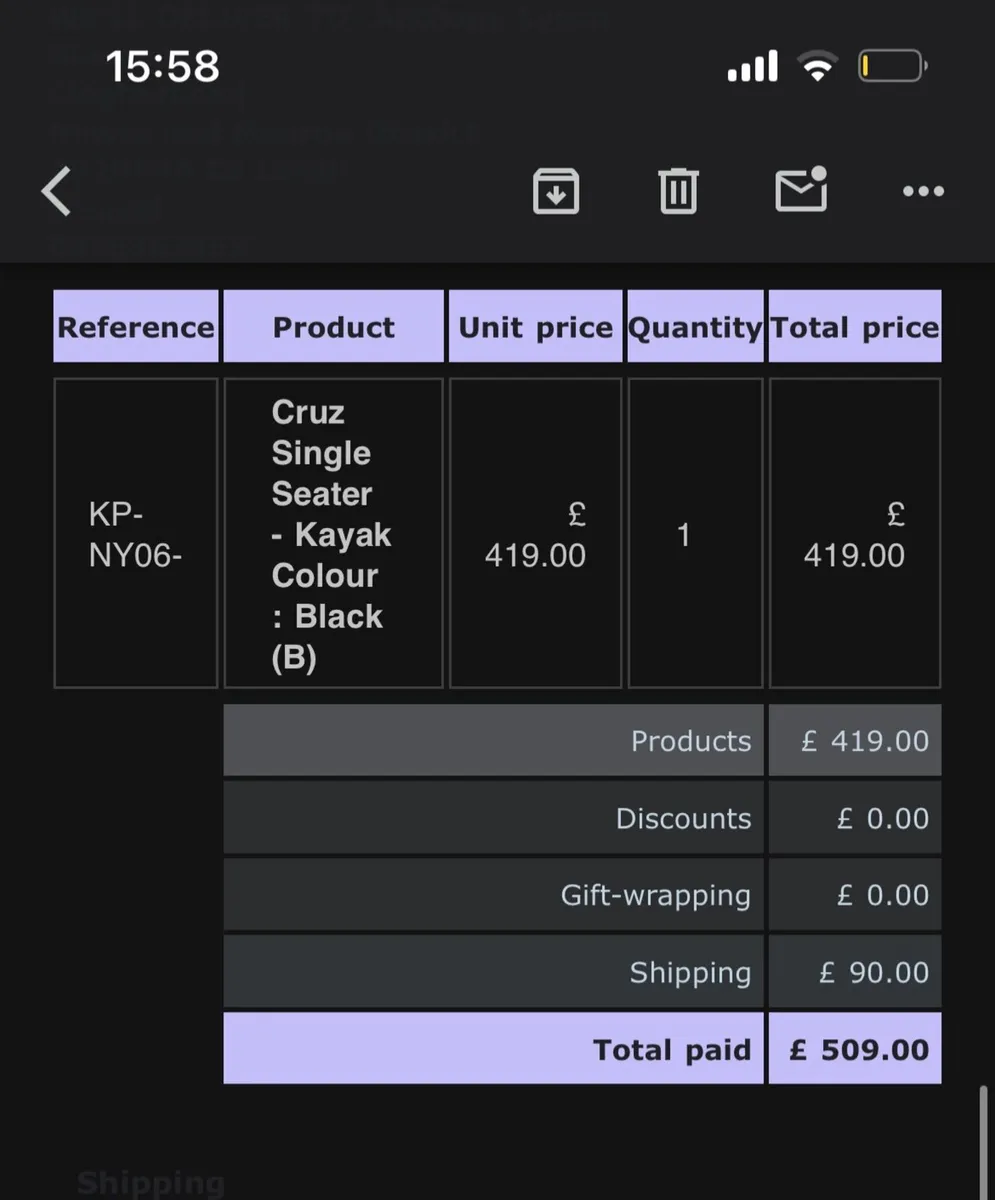Tap the cellular signal bars icon

pos(752,67)
